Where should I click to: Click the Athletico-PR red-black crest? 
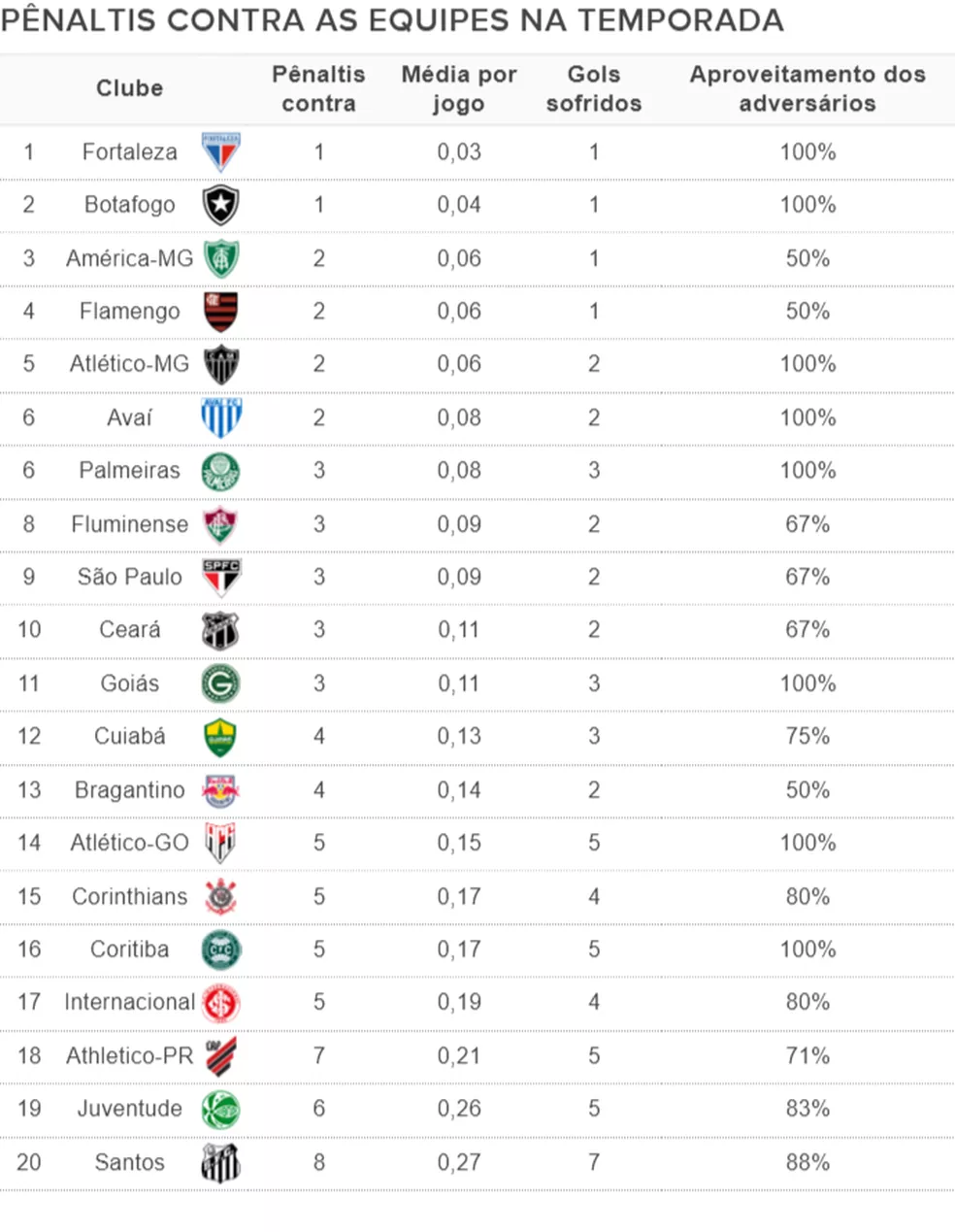coord(221,1055)
